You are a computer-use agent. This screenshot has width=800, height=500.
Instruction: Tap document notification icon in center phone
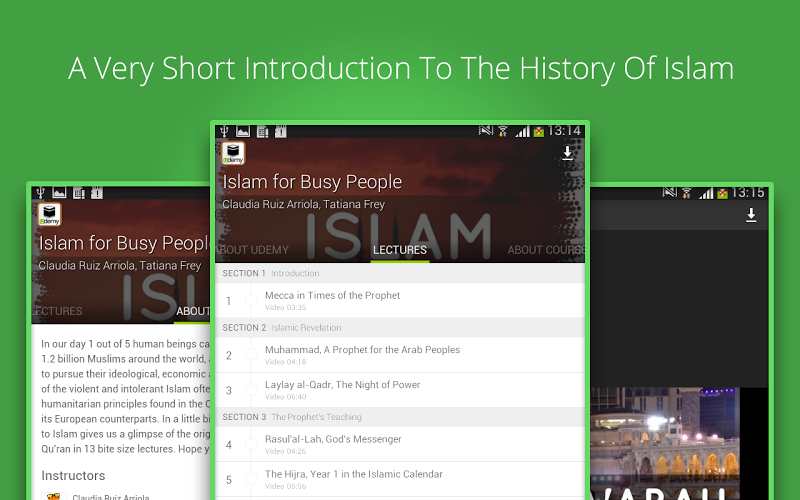pos(262,132)
